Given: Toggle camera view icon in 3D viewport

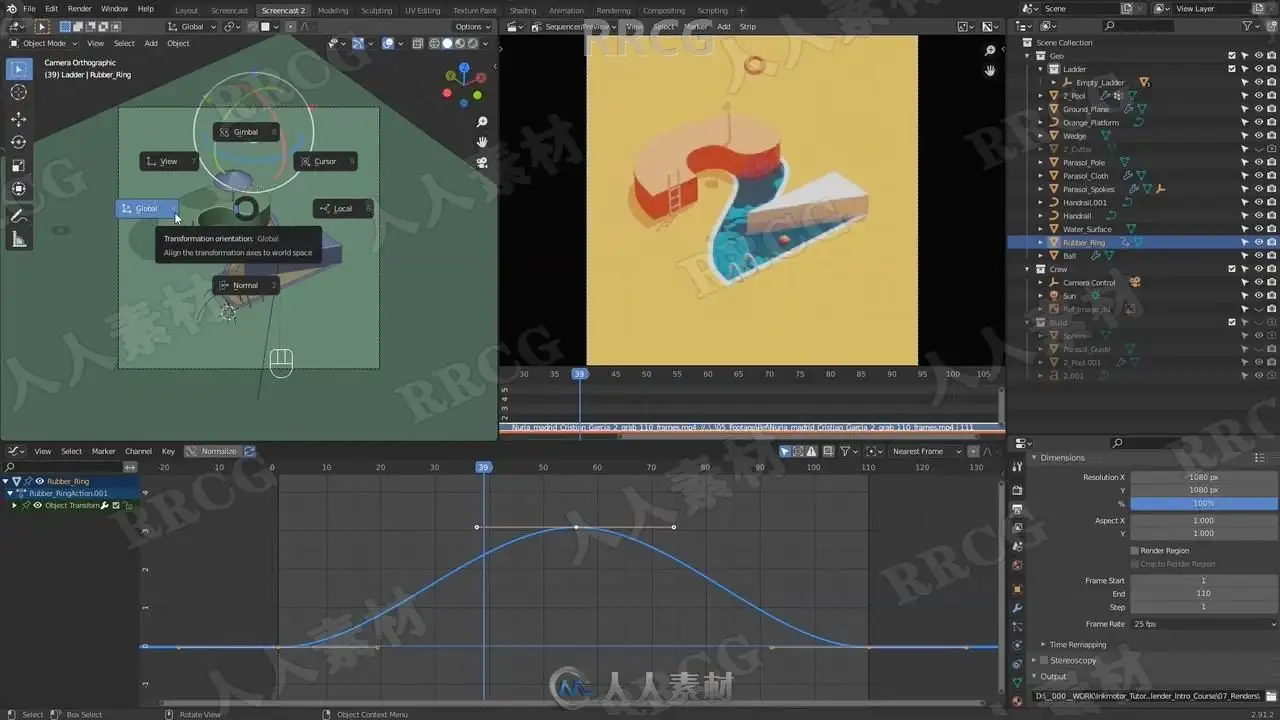Looking at the screenshot, I should click(x=482, y=162).
